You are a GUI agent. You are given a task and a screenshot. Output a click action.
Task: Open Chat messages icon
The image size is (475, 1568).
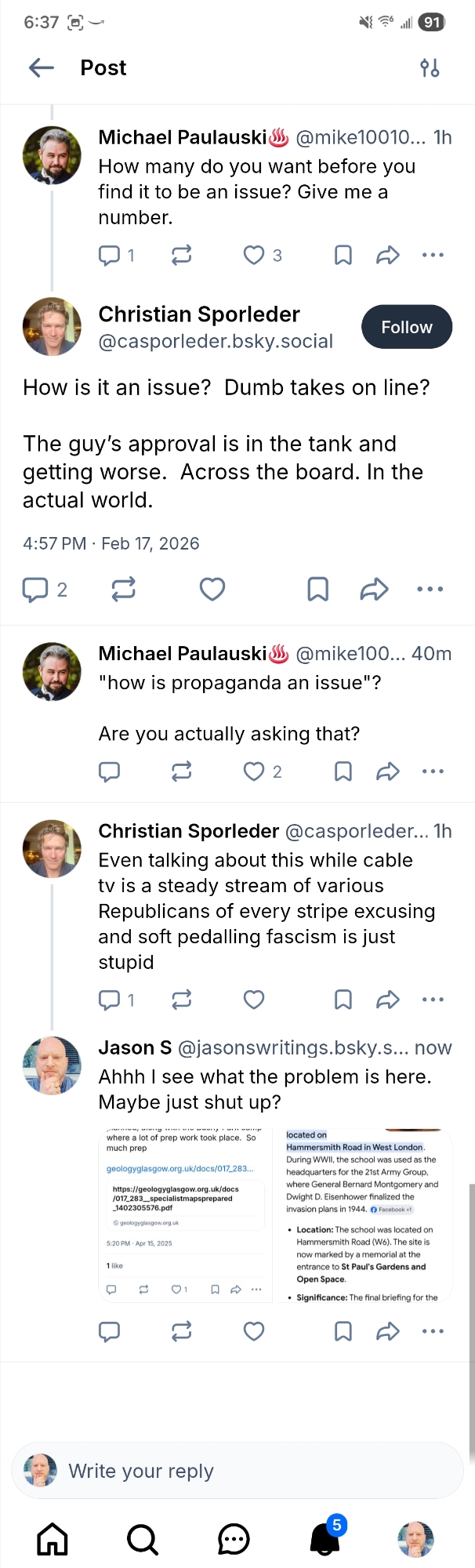pos(234,1539)
